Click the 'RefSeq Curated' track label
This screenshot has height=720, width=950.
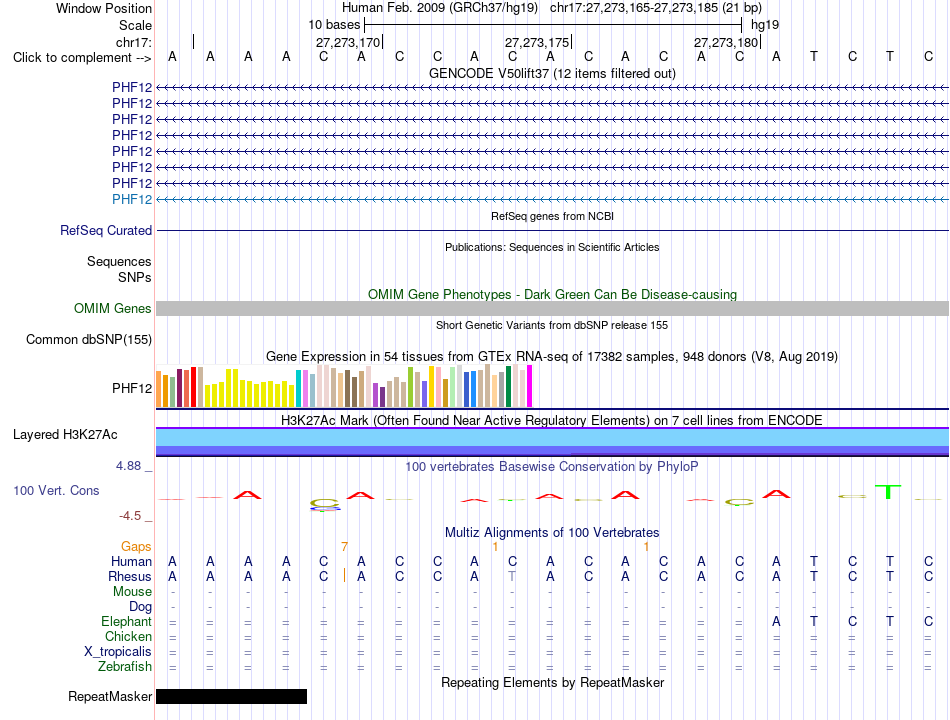(105, 230)
